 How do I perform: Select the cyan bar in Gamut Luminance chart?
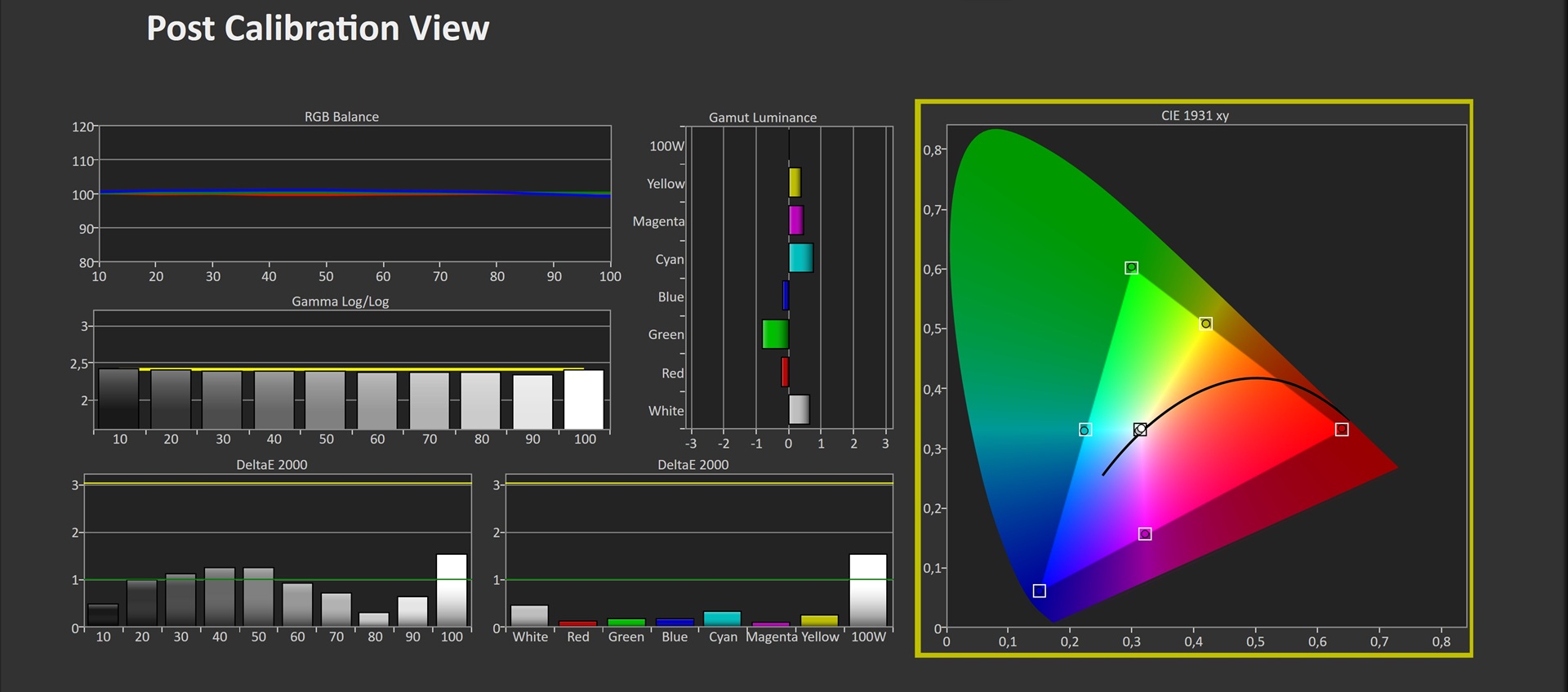pyautogui.click(x=800, y=258)
